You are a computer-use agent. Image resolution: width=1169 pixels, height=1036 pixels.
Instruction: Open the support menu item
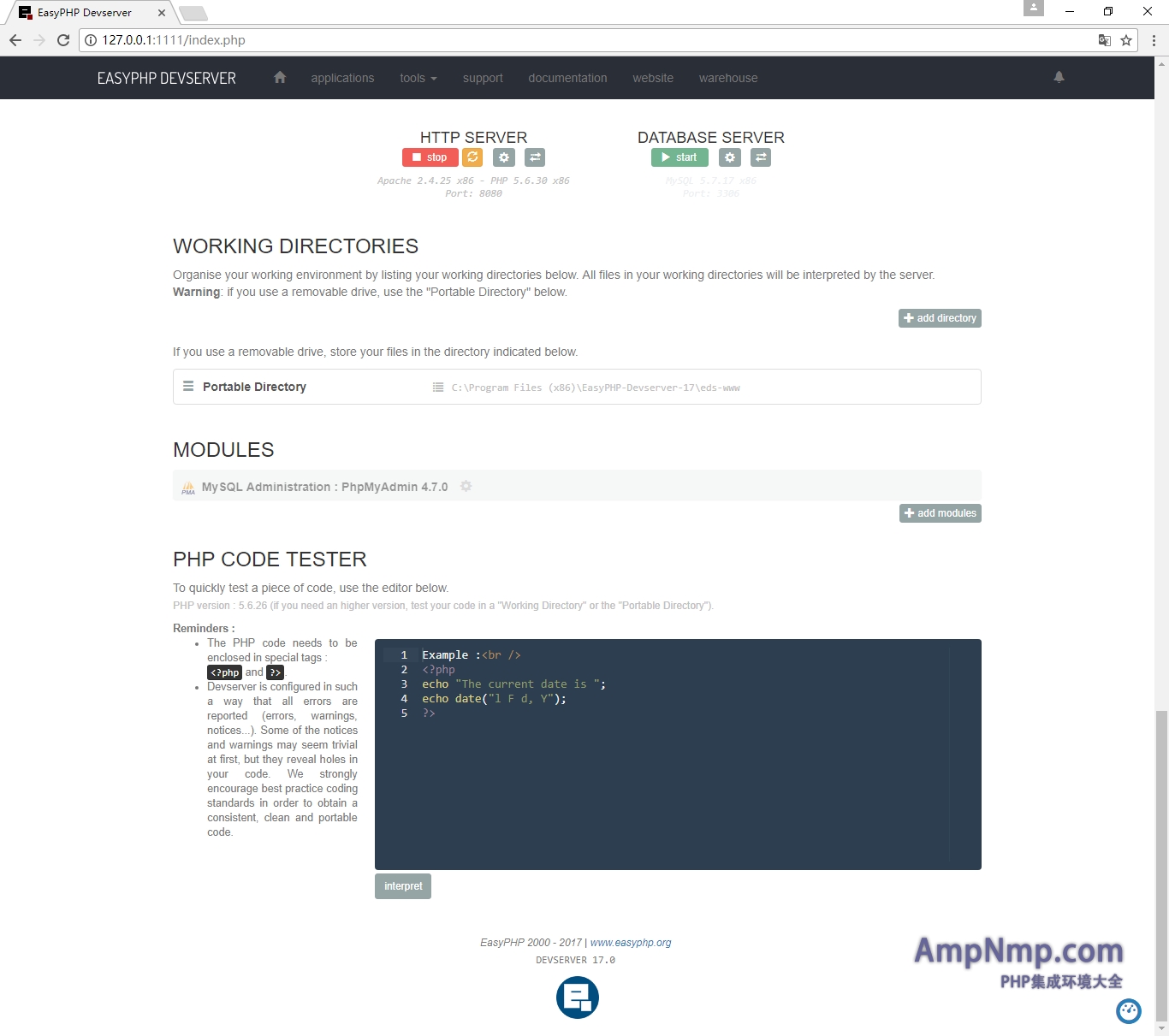[483, 78]
